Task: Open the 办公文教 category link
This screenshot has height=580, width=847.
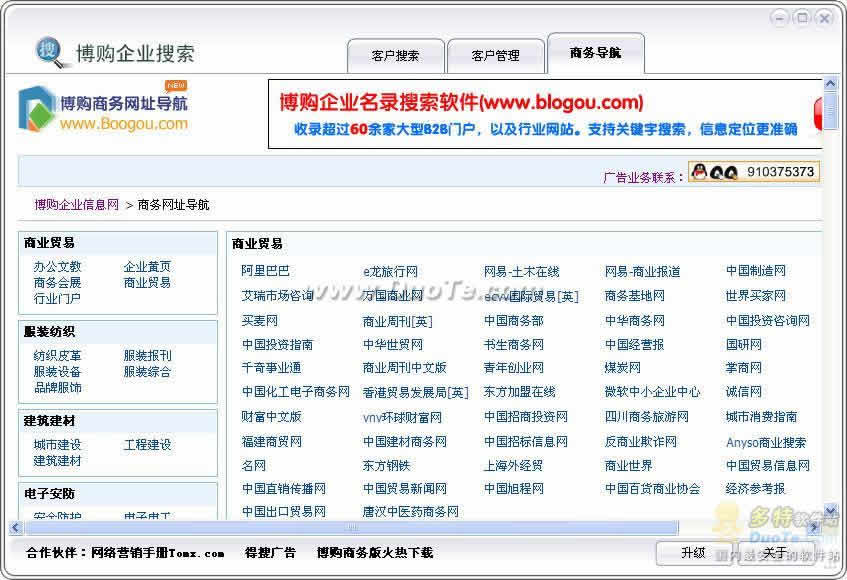Action: 57,267
